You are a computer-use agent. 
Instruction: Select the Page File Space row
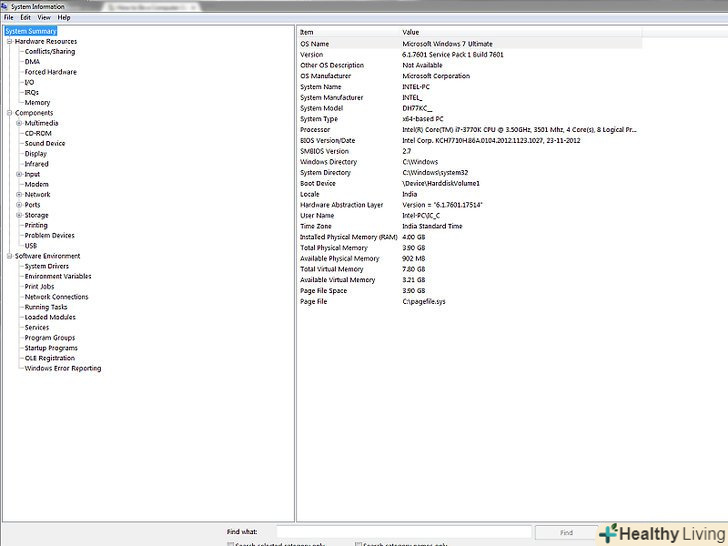[x=469, y=291]
